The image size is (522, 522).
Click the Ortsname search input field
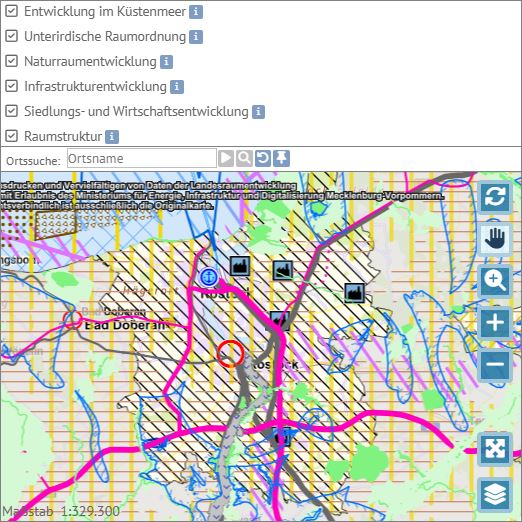tap(142, 158)
